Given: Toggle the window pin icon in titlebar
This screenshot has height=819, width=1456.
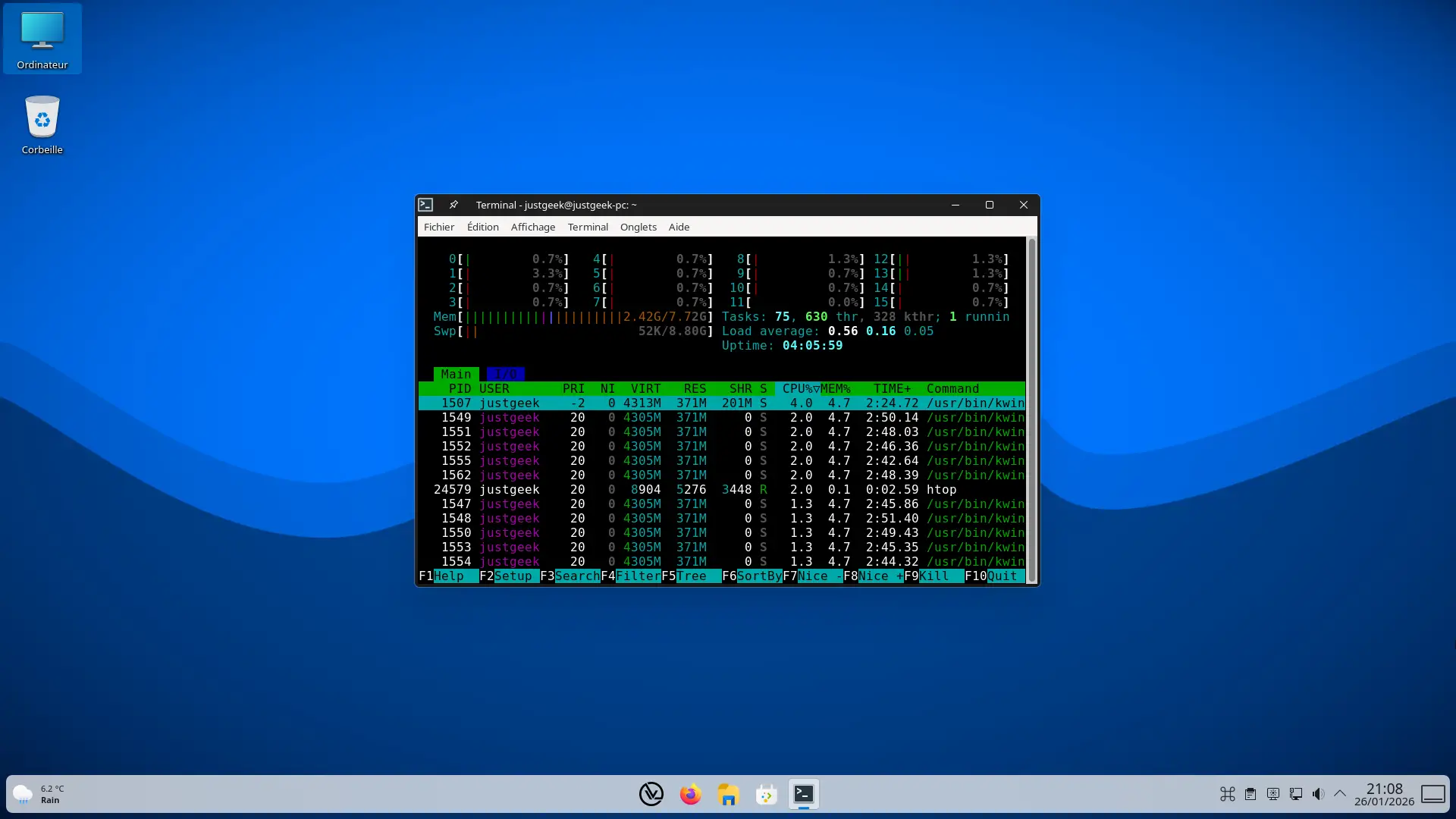Looking at the screenshot, I should point(453,205).
